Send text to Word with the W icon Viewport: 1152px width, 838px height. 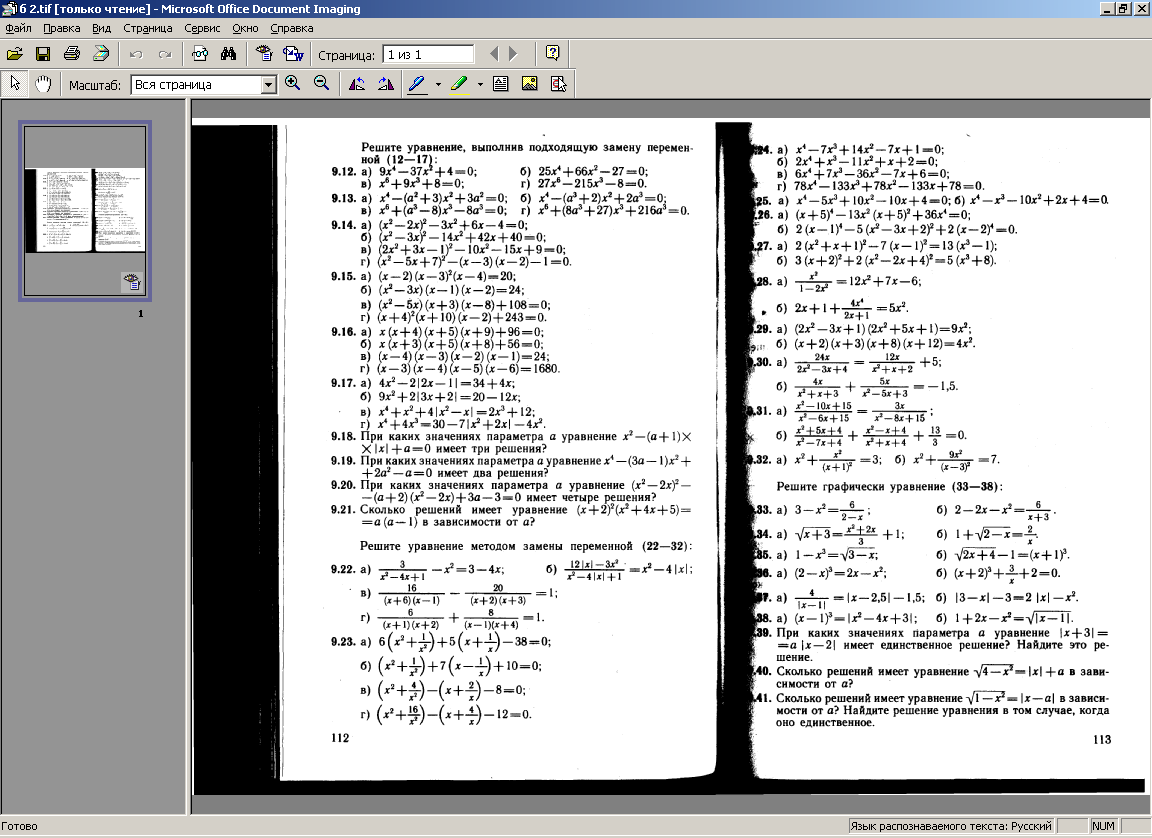click(x=293, y=54)
